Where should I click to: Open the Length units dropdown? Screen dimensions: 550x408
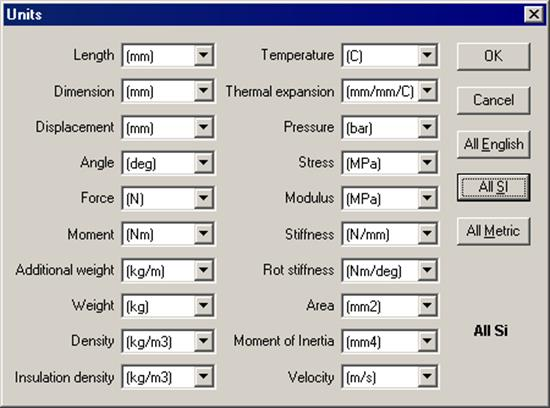(x=203, y=55)
